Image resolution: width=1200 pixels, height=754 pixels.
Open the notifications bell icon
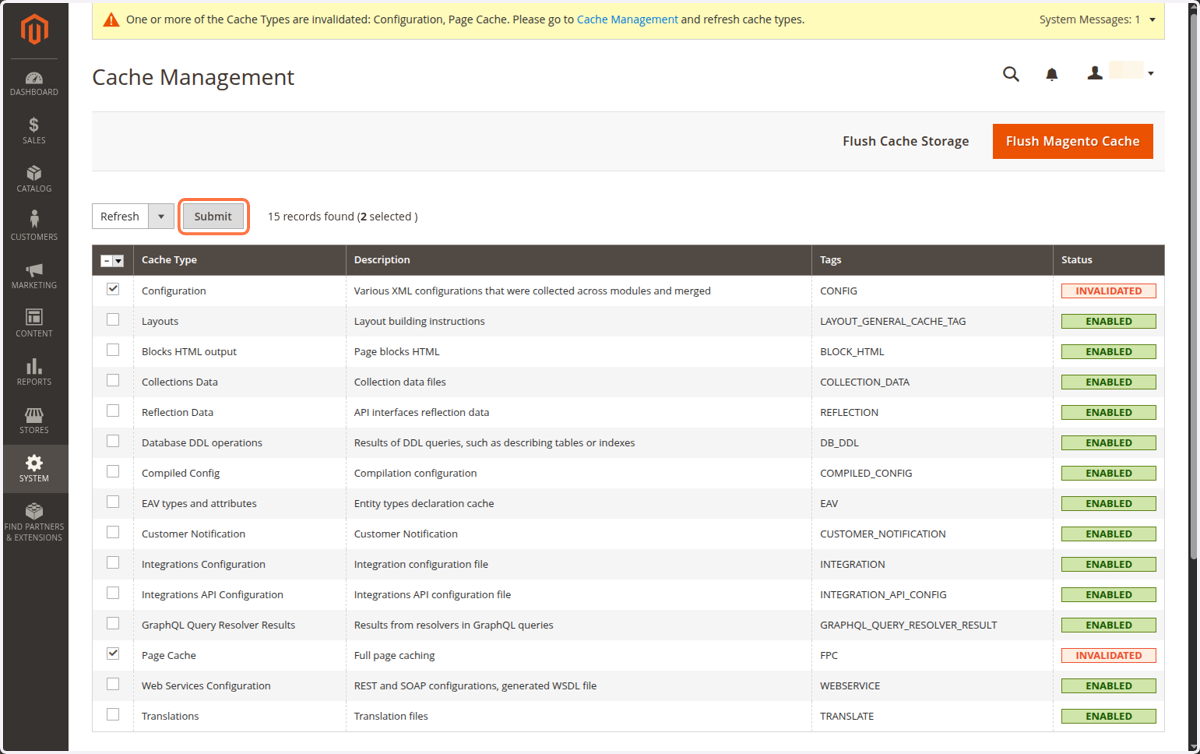click(1052, 74)
